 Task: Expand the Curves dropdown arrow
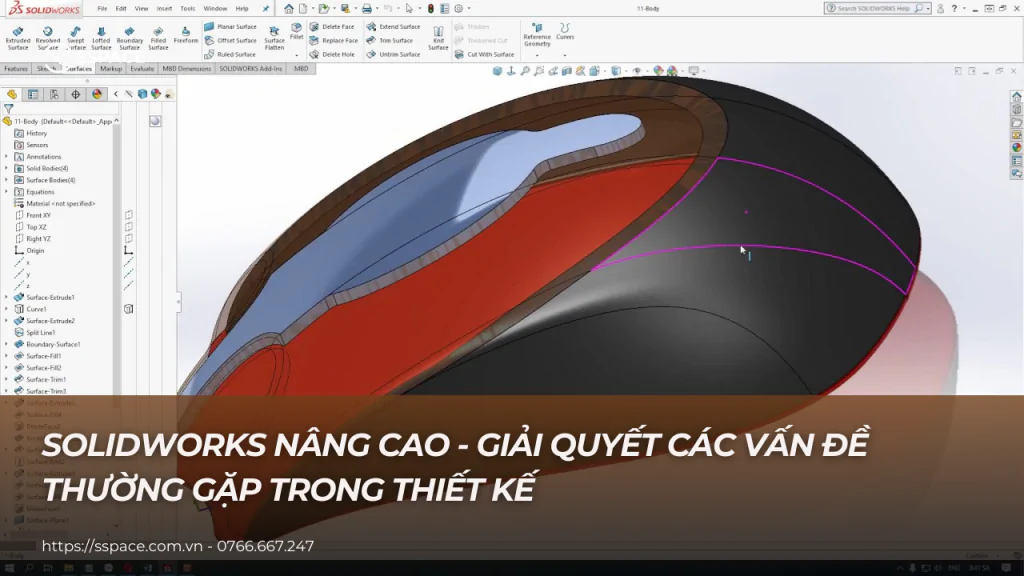click(565, 56)
